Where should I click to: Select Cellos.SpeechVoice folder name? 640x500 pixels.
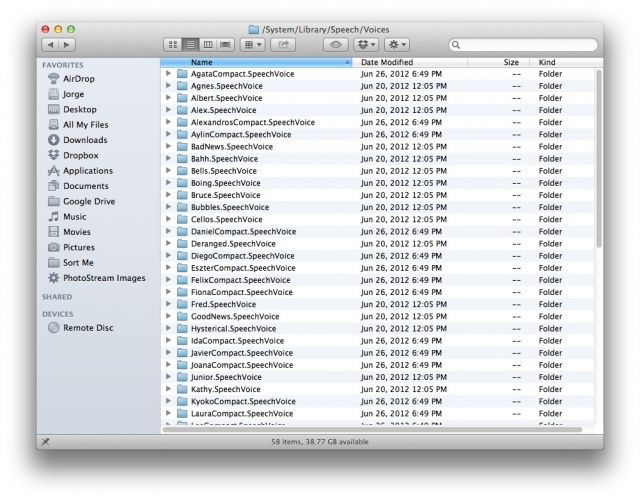click(x=227, y=220)
